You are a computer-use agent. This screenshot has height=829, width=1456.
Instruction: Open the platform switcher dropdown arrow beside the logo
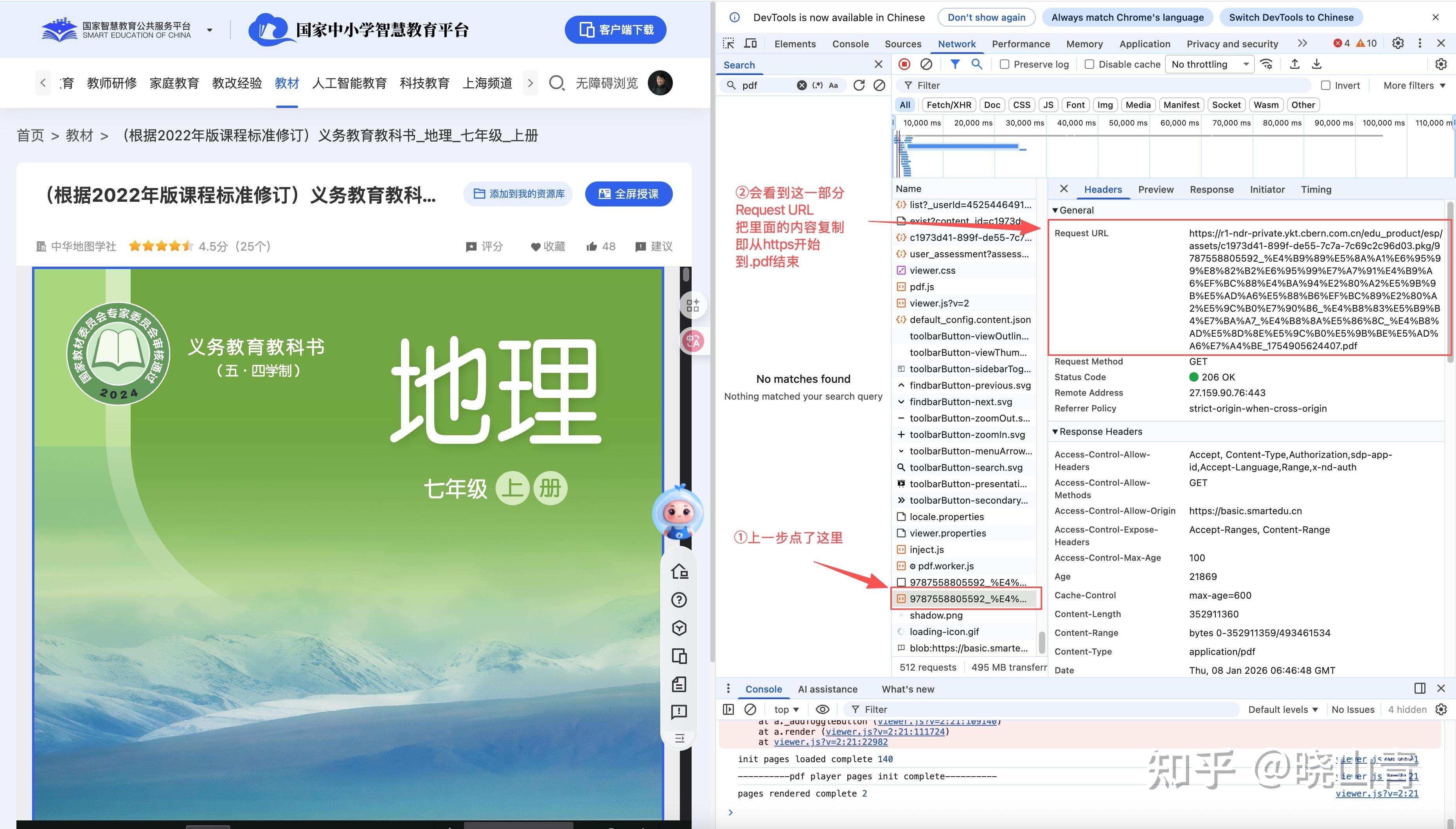pos(210,30)
